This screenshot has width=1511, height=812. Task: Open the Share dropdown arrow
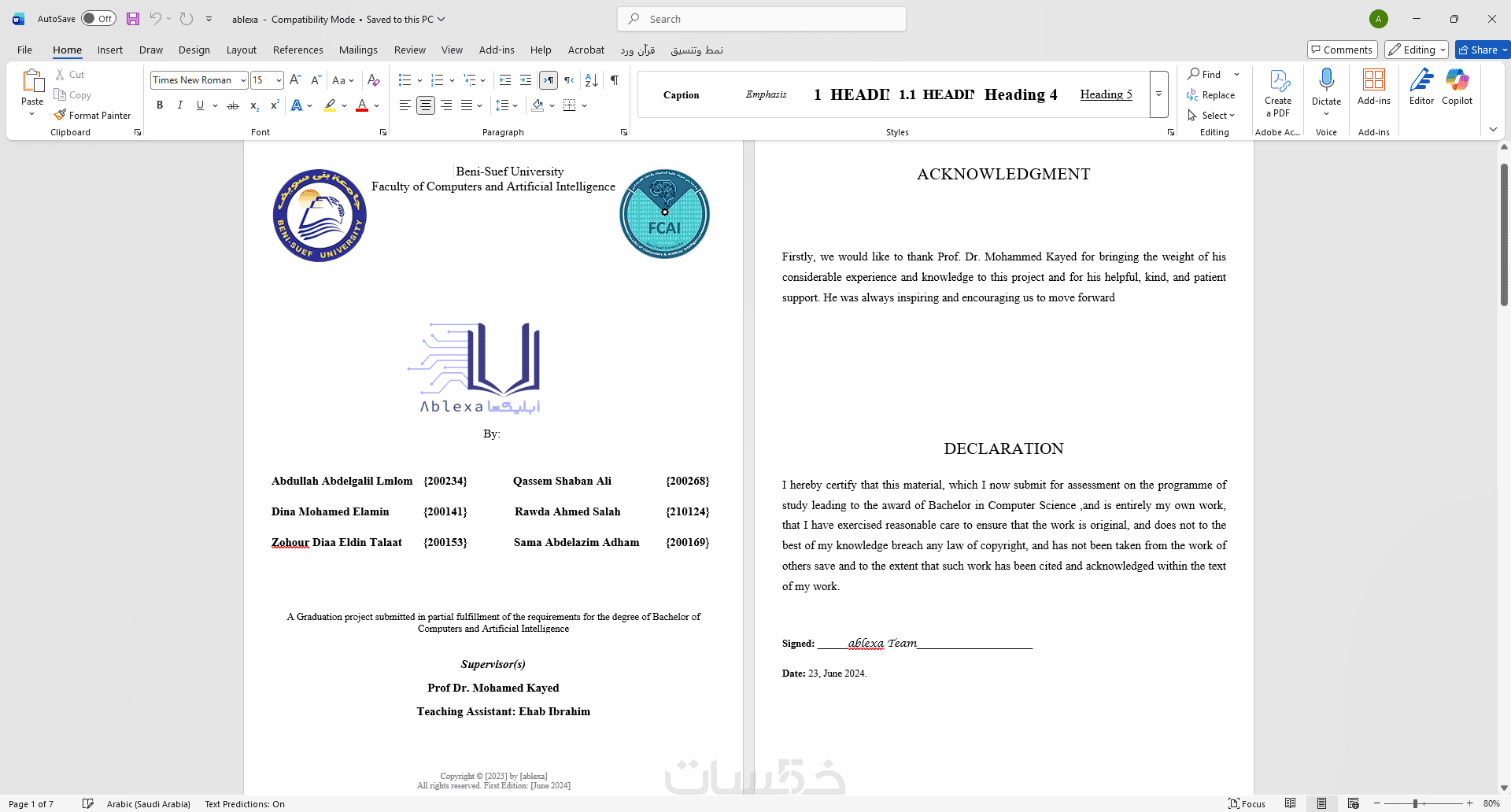[x=1505, y=50]
